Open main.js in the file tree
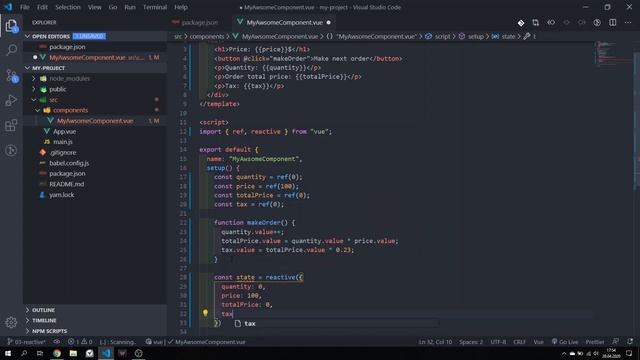Image resolution: width=640 pixels, height=360 pixels. coord(62,142)
